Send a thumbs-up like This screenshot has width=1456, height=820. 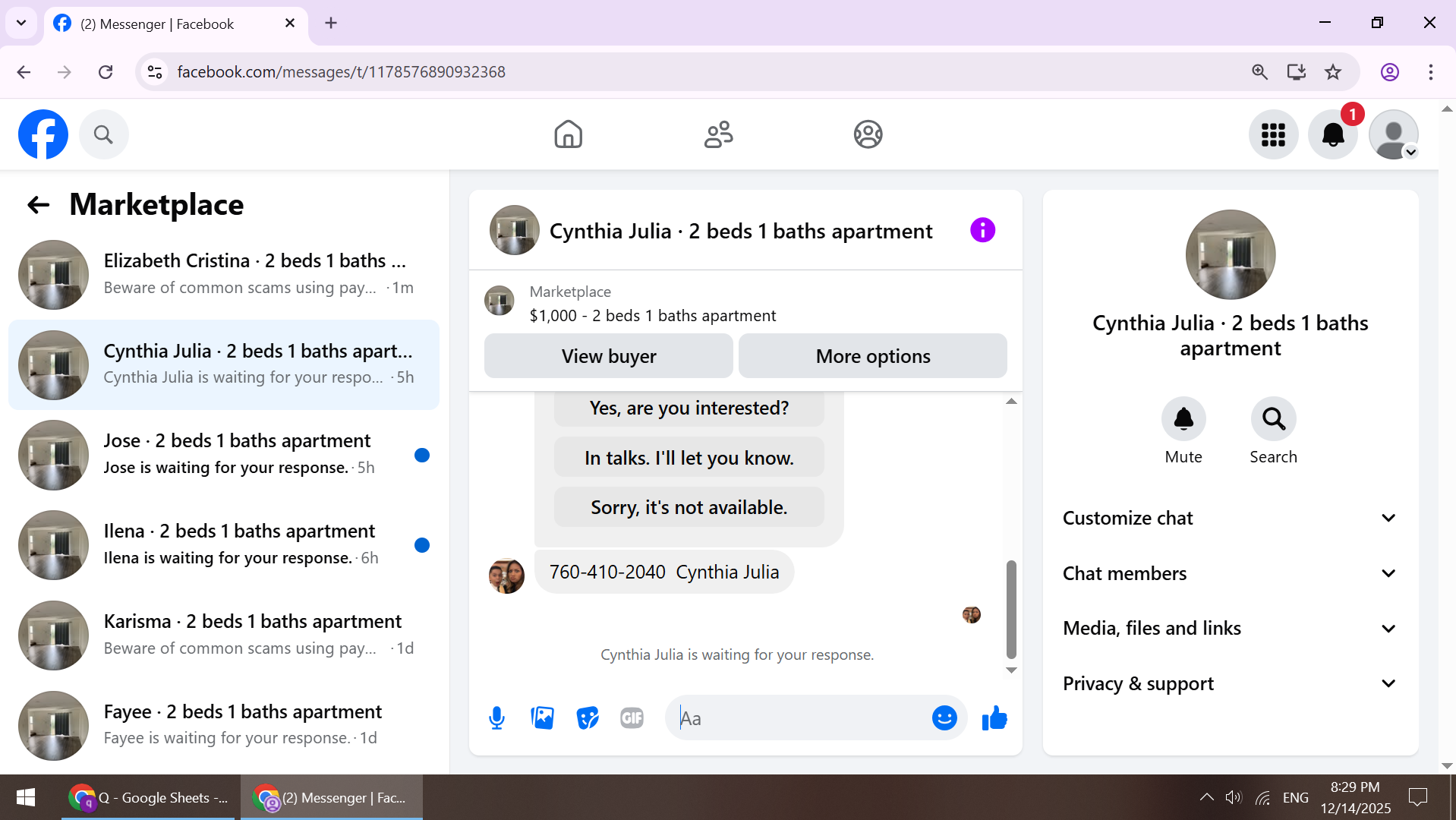(994, 717)
